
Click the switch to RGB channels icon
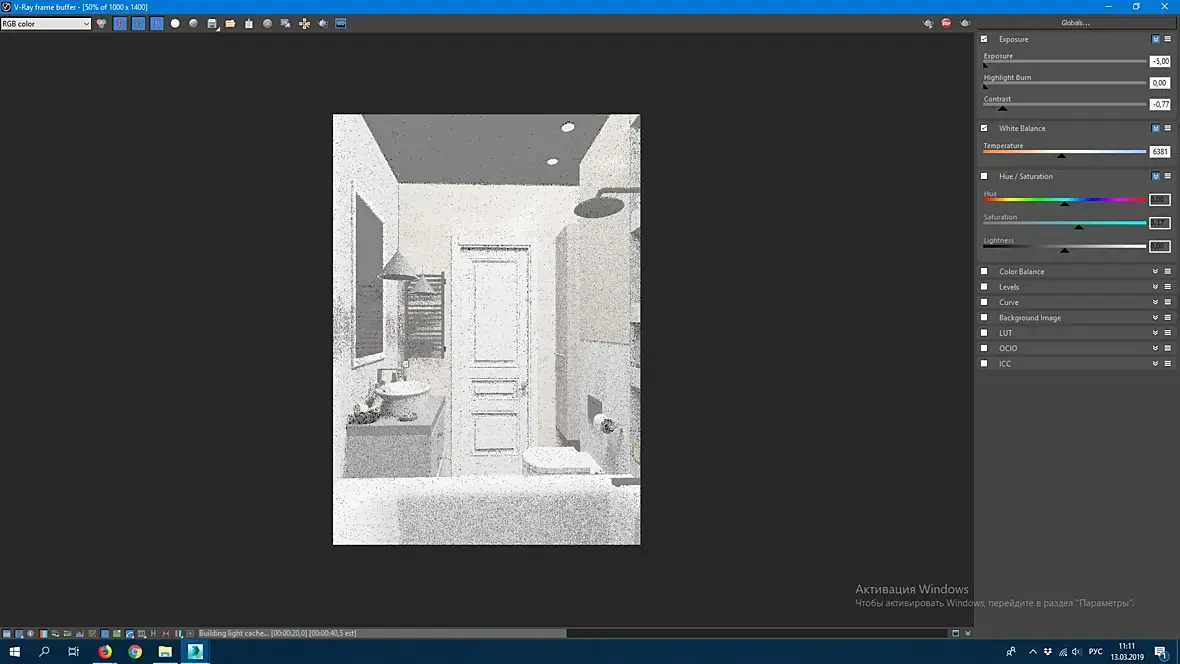pyautogui.click(x=102, y=23)
